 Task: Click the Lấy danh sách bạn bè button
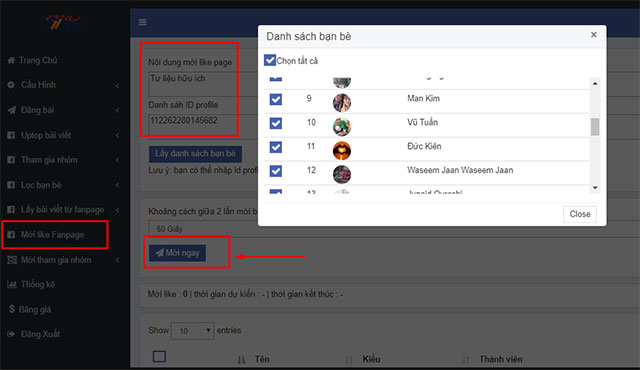click(195, 153)
